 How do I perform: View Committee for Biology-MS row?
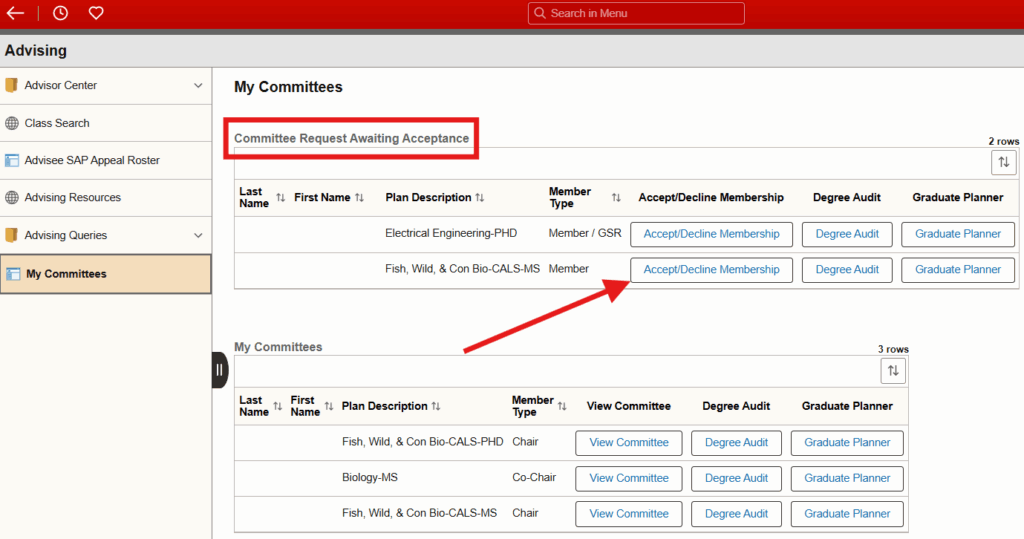[x=628, y=478]
